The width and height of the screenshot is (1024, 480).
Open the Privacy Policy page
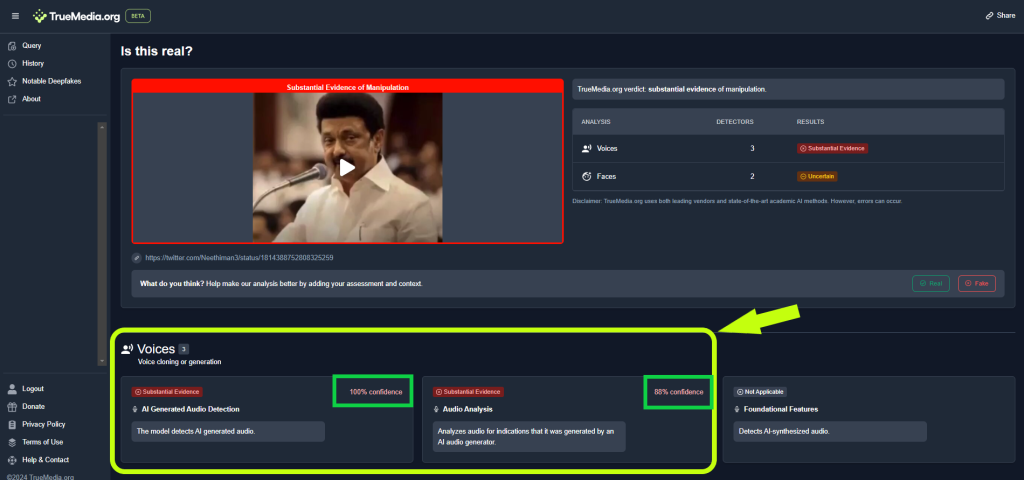[44, 424]
